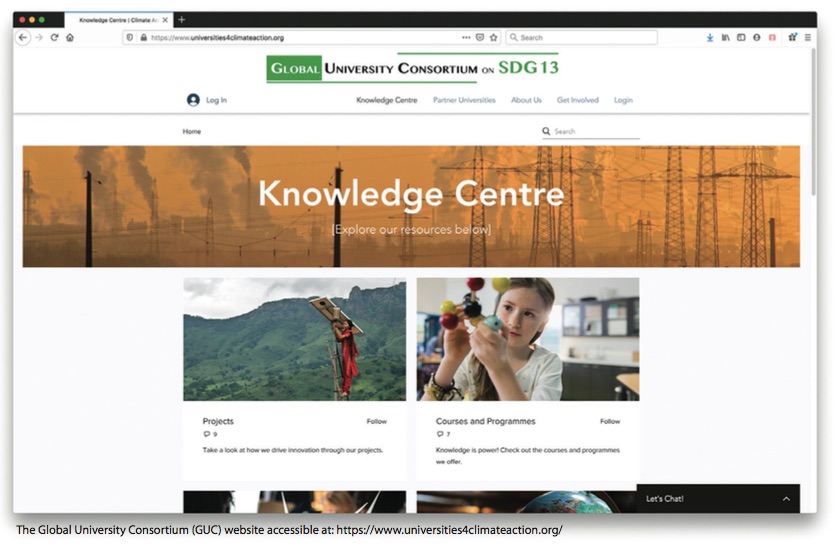Open the browser home page icon
The height and width of the screenshot is (554, 840).
(70, 38)
